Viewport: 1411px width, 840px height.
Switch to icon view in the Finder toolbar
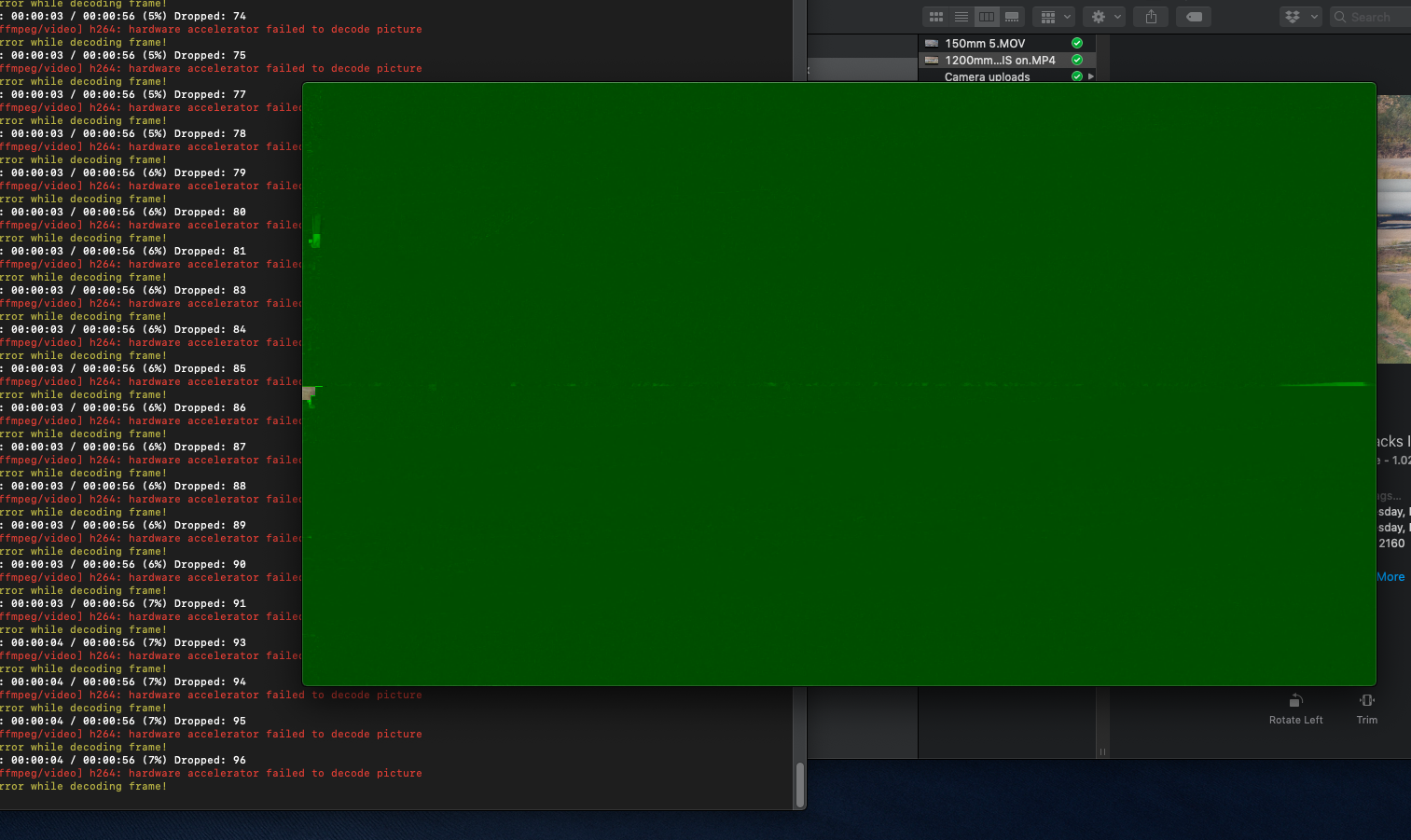[935, 16]
